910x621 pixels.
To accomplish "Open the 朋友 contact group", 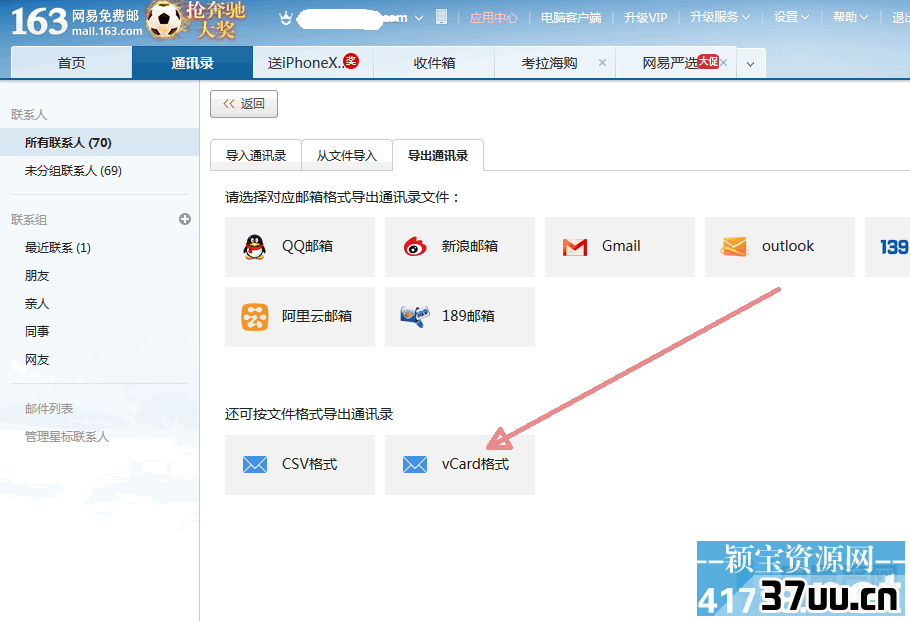I will [37, 276].
